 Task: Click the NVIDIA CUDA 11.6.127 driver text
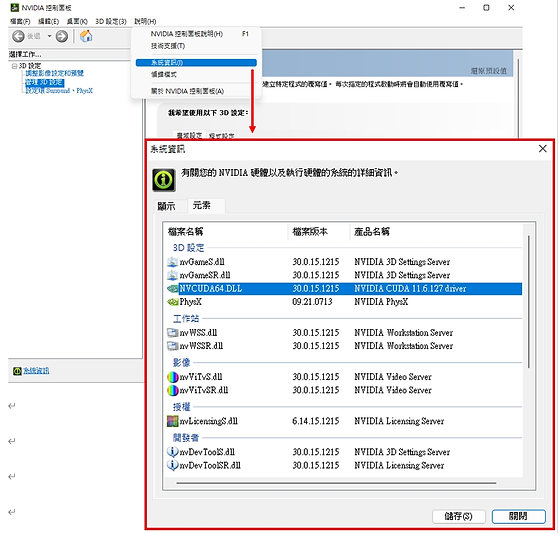tap(410, 289)
